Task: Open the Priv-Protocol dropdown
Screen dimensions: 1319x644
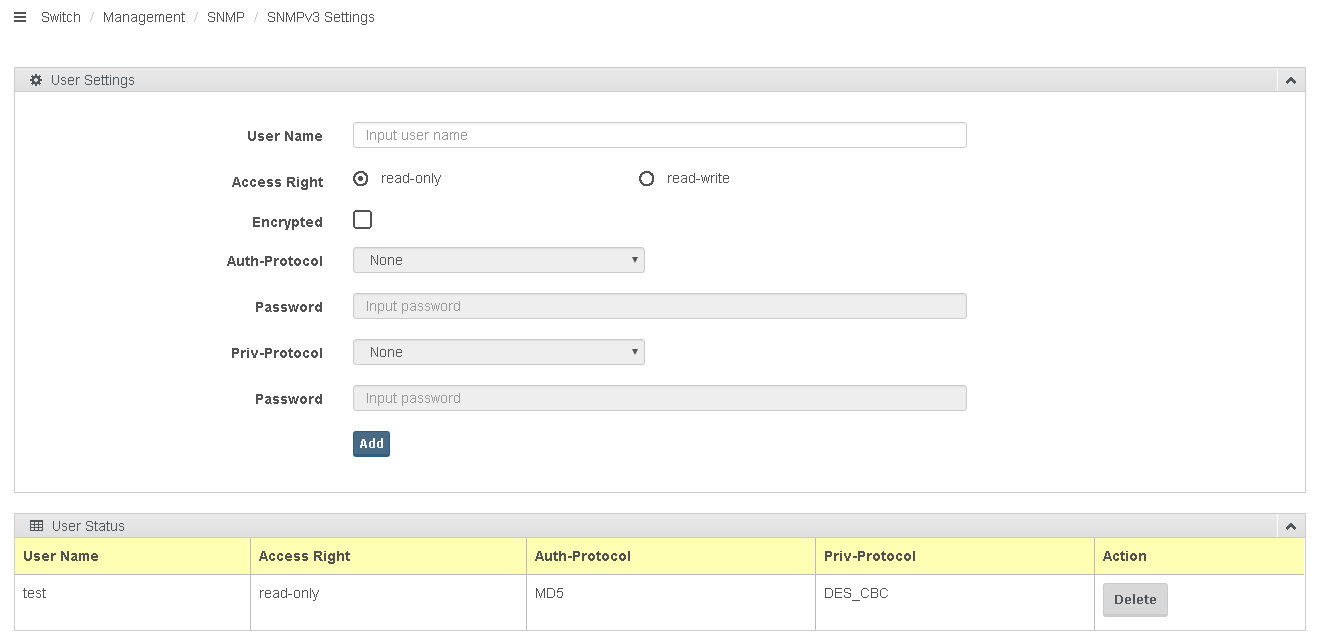Action: 498,352
